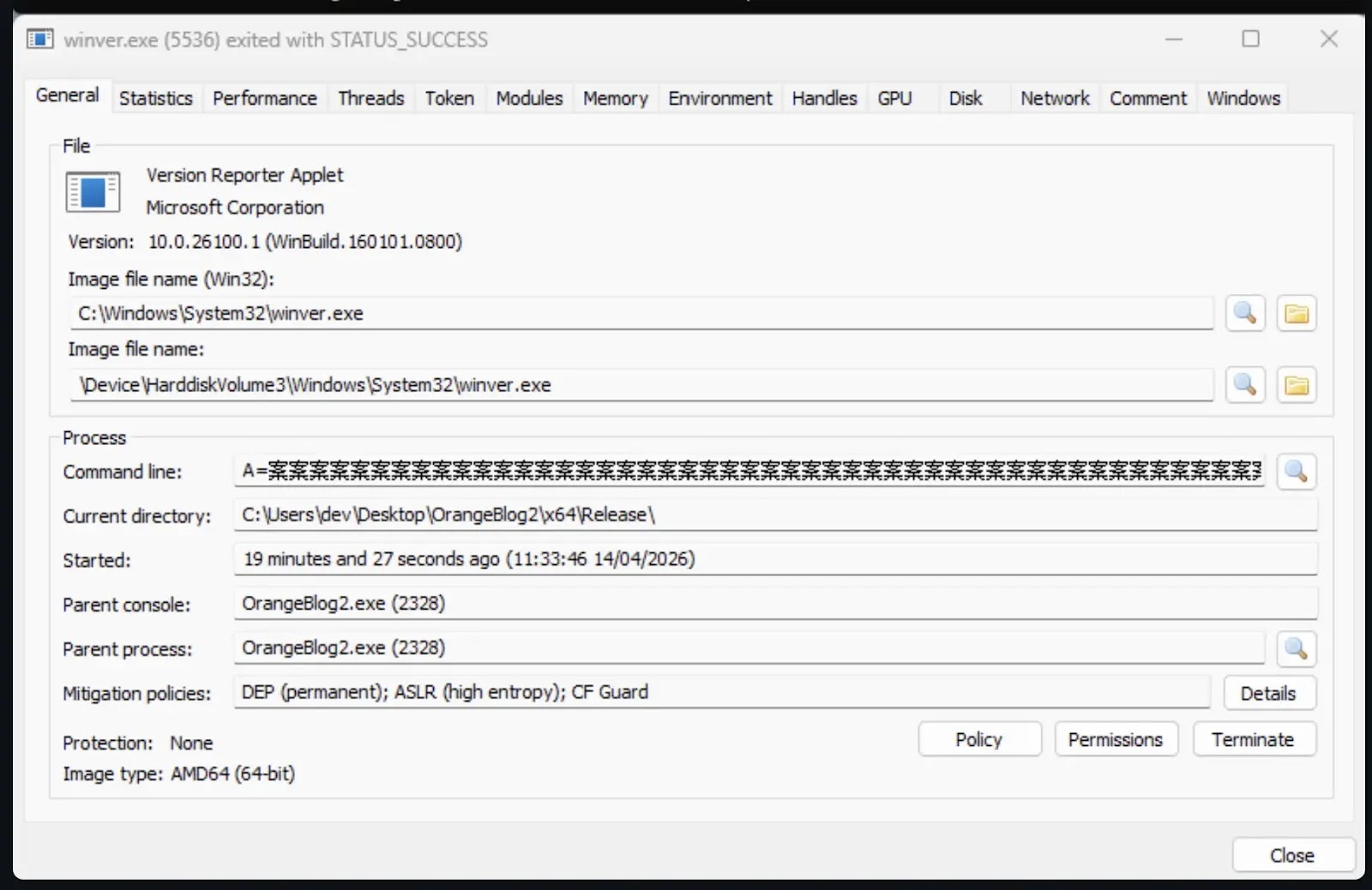Show the Modules tab
Viewport: 1372px width, 890px height.
529,99
